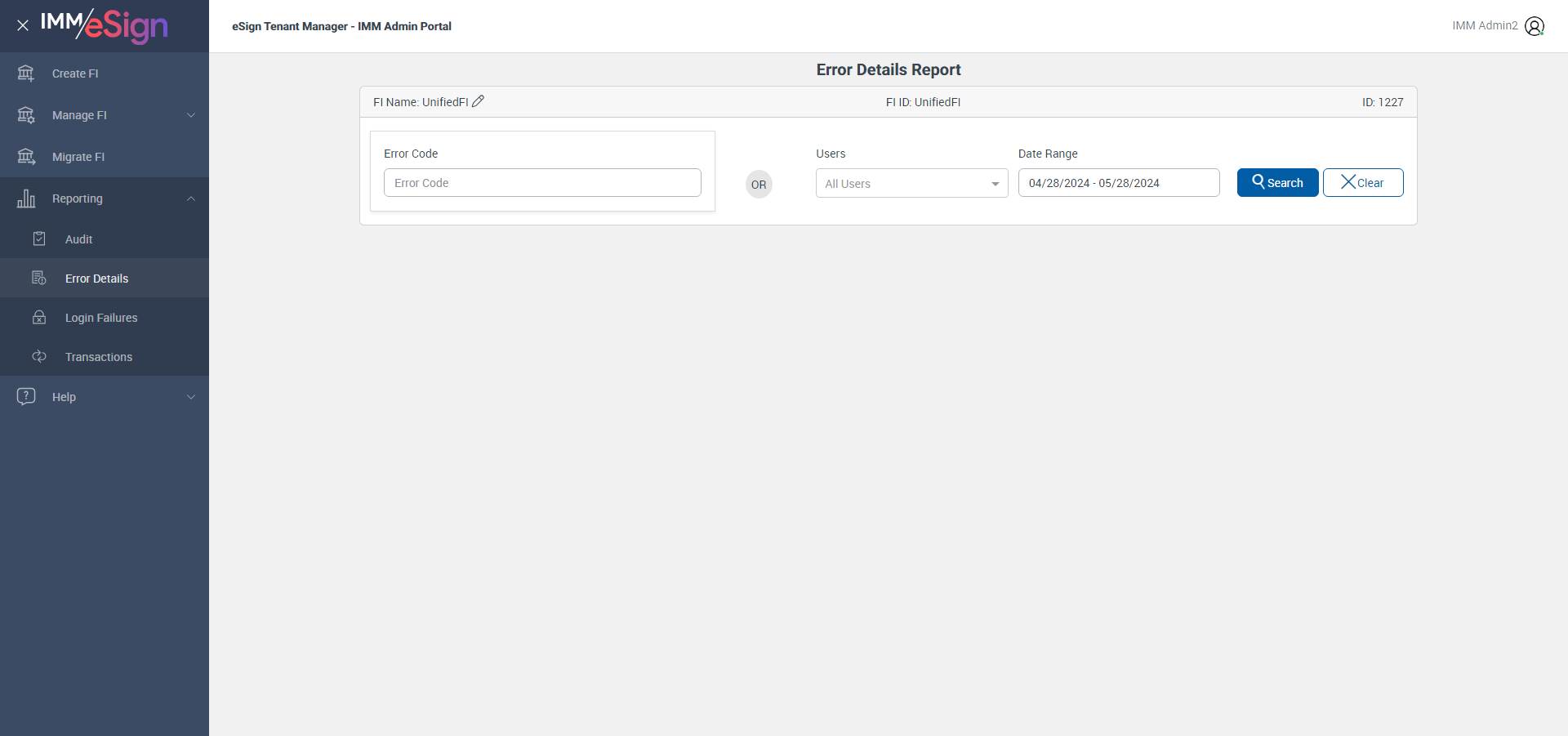Open the Error Details report
The width and height of the screenshot is (1568, 736).
(x=96, y=279)
